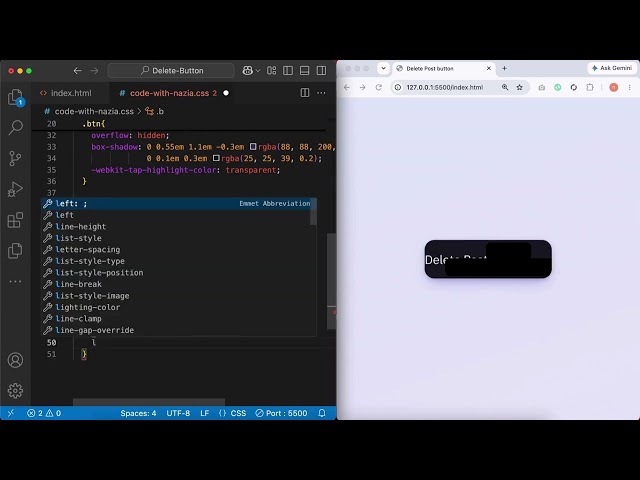This screenshot has width=640, height=480.
Task: Choose 'line-gap-override' from suggestions
Action: 179,330
